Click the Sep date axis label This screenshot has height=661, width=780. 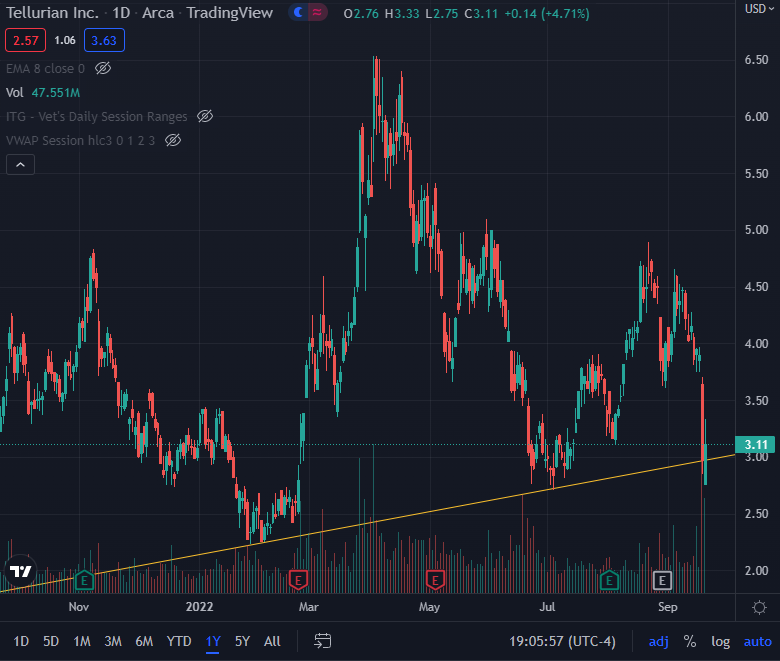(668, 607)
